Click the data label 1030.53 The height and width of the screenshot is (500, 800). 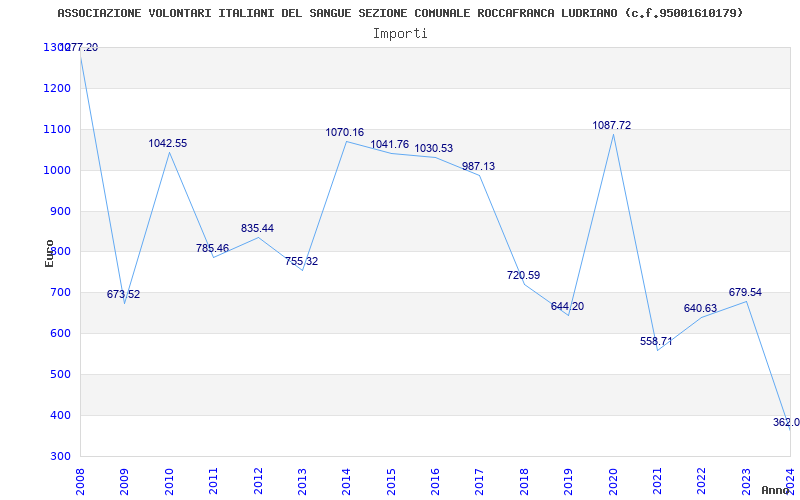tap(434, 148)
